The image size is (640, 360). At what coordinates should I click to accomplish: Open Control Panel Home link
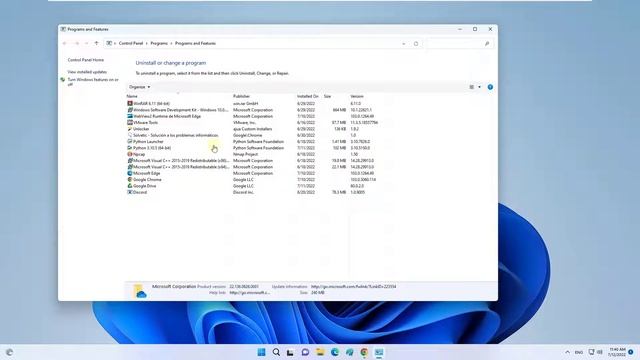86,60
